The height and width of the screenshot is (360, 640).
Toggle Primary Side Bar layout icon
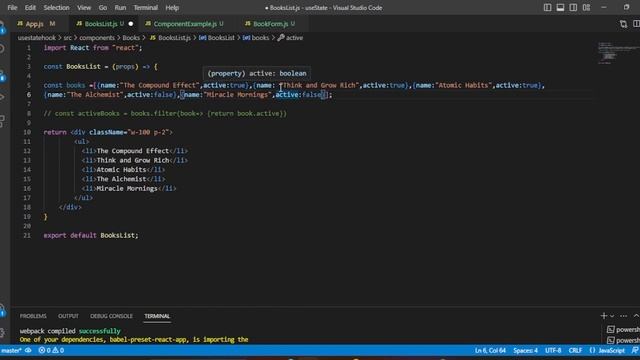click(547, 7)
